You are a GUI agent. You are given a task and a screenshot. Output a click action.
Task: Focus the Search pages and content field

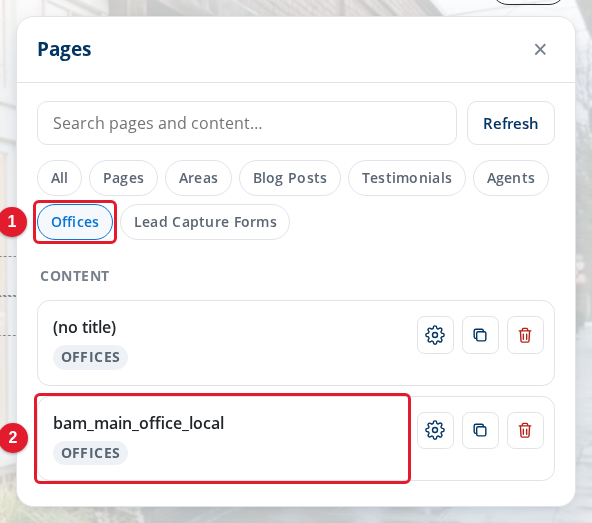click(x=247, y=123)
